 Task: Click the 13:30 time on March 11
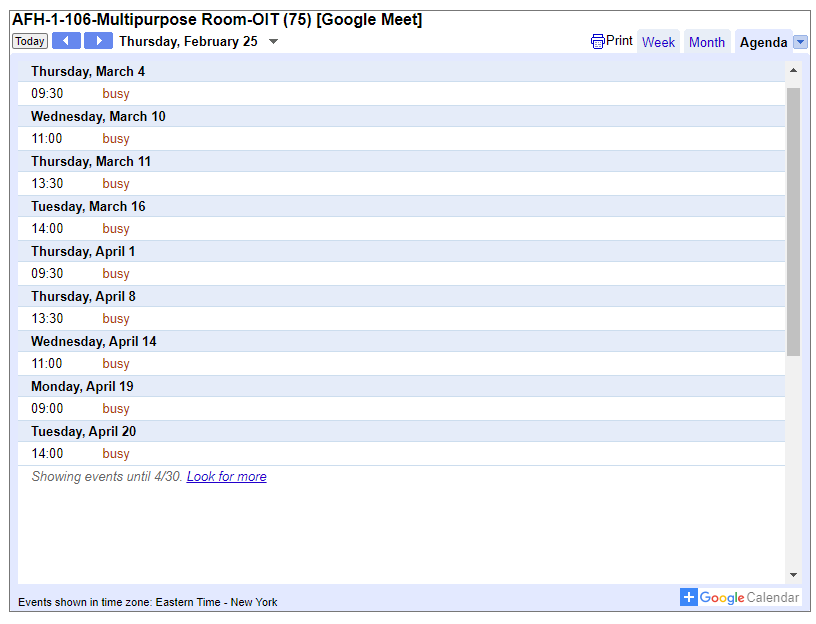click(x=47, y=184)
